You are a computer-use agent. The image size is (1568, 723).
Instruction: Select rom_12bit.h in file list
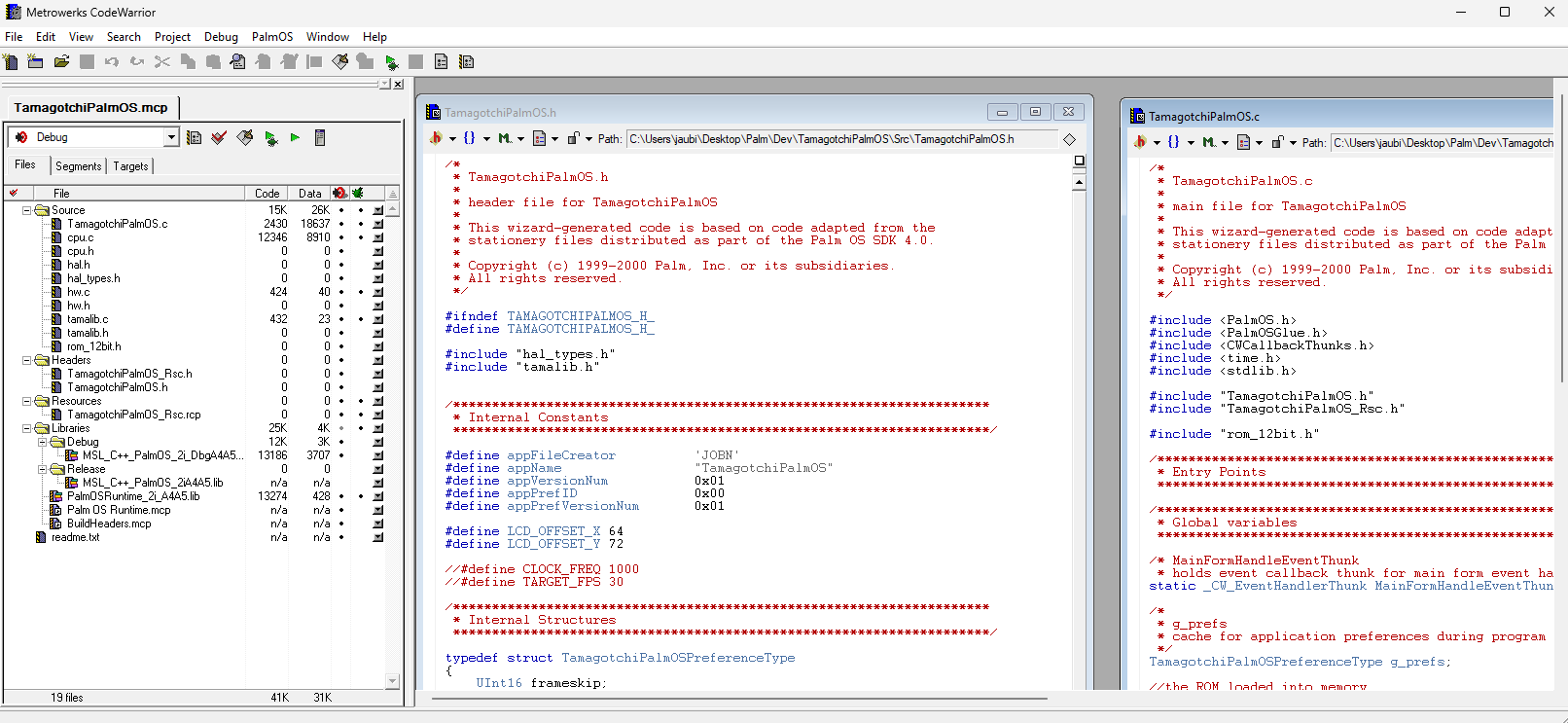pyautogui.click(x=93, y=346)
